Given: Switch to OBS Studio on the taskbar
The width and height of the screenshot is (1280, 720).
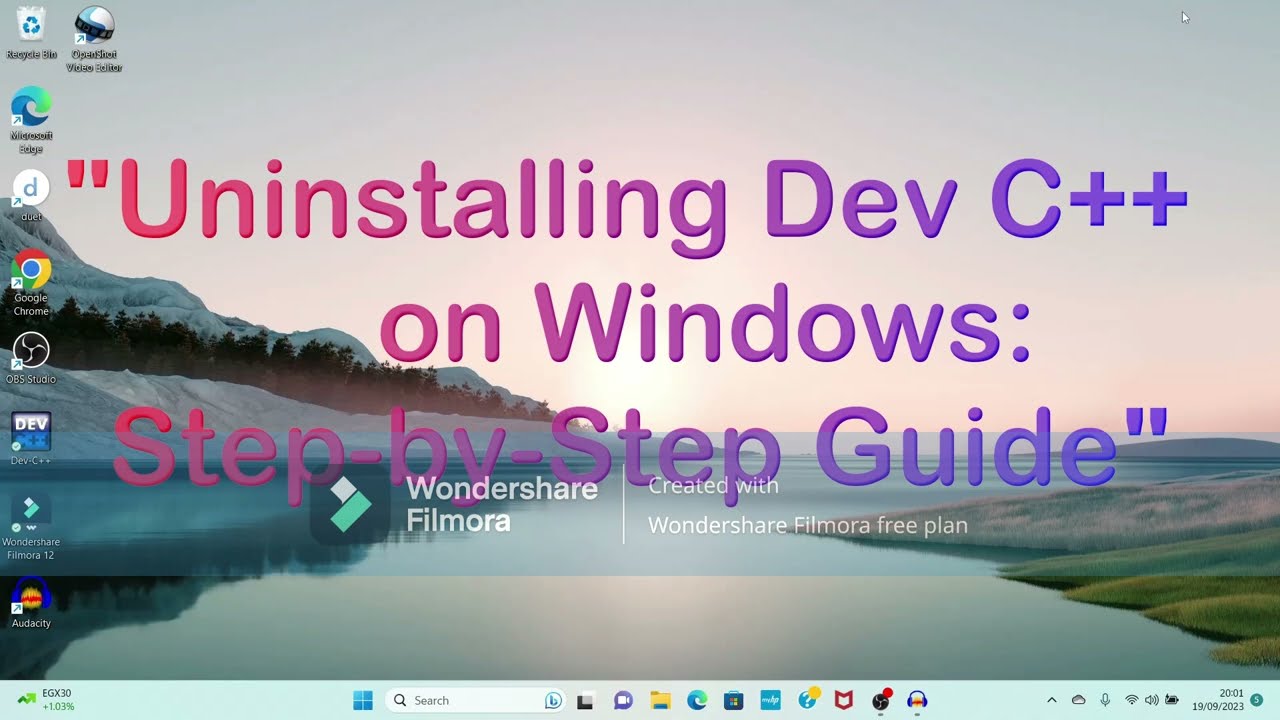Looking at the screenshot, I should [881, 700].
